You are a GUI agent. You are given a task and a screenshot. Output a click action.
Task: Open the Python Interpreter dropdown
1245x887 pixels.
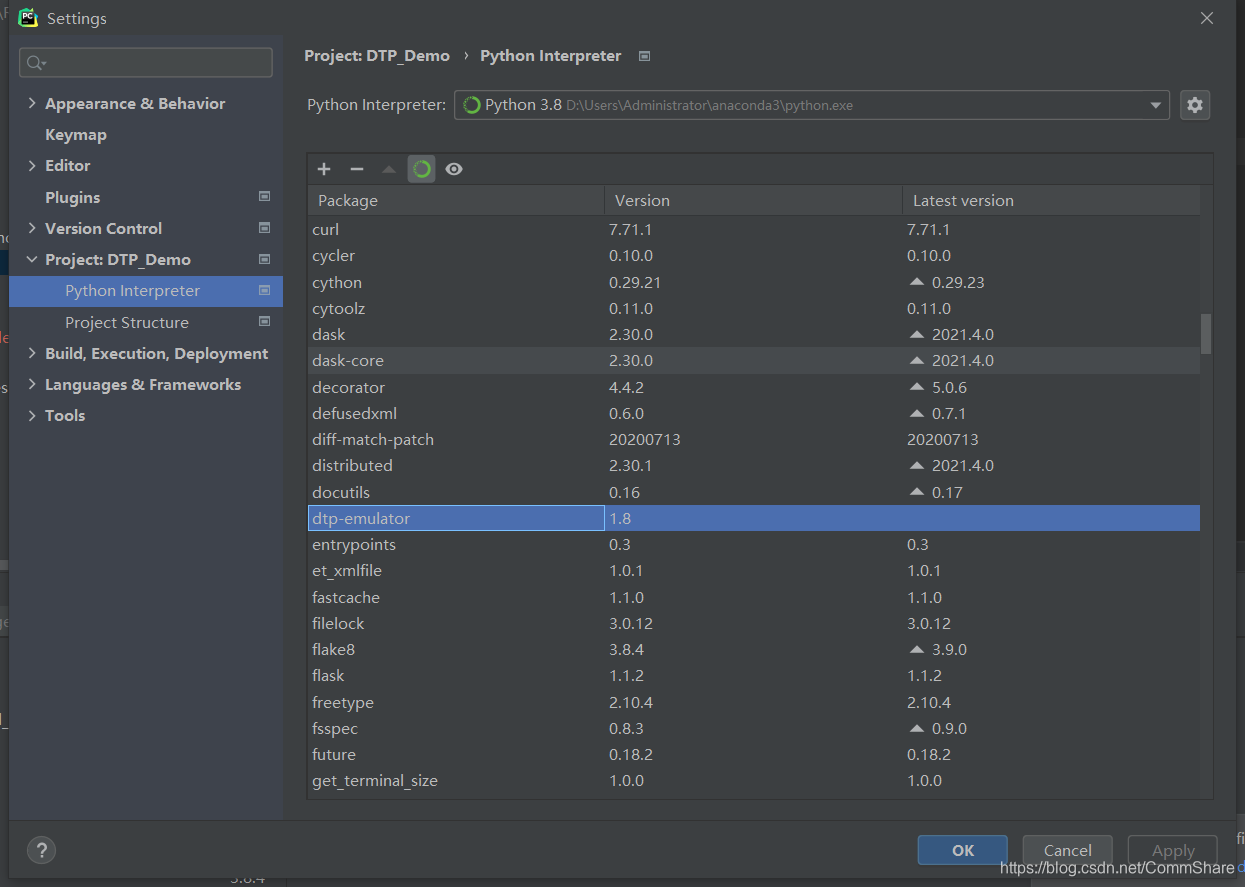(x=1156, y=105)
